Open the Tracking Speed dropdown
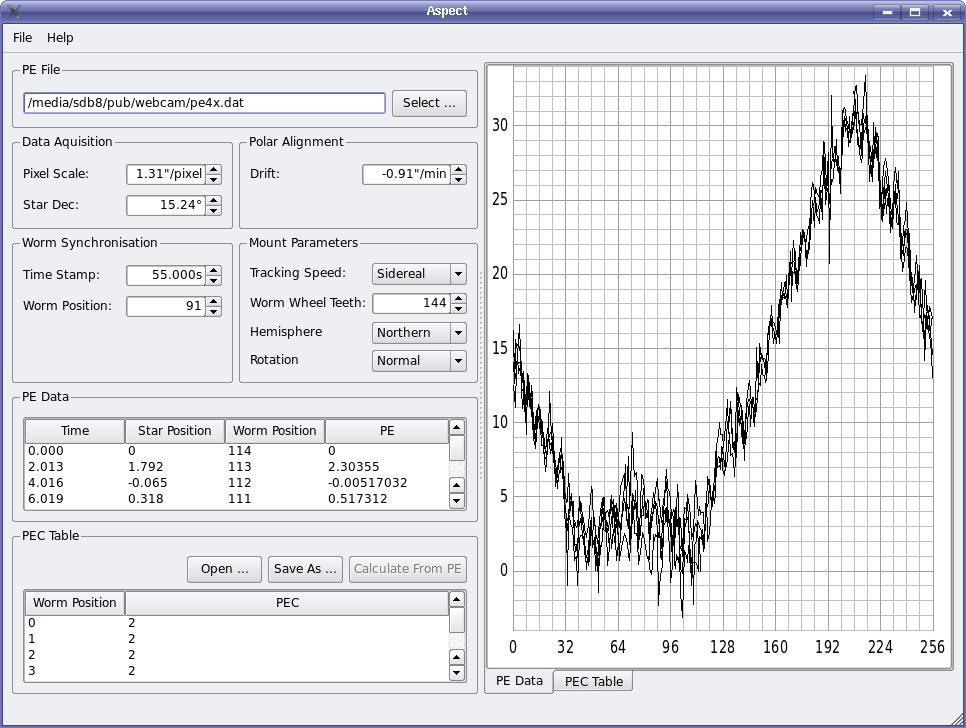This screenshot has height=728, width=966. pyautogui.click(x=419, y=274)
